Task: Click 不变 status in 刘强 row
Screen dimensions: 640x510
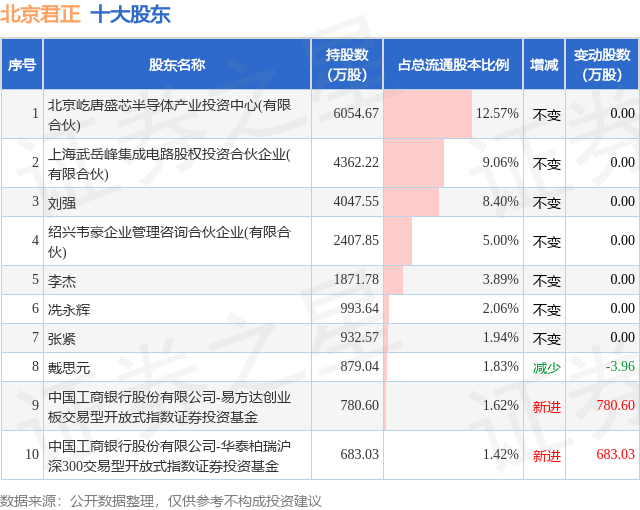Action: point(547,203)
